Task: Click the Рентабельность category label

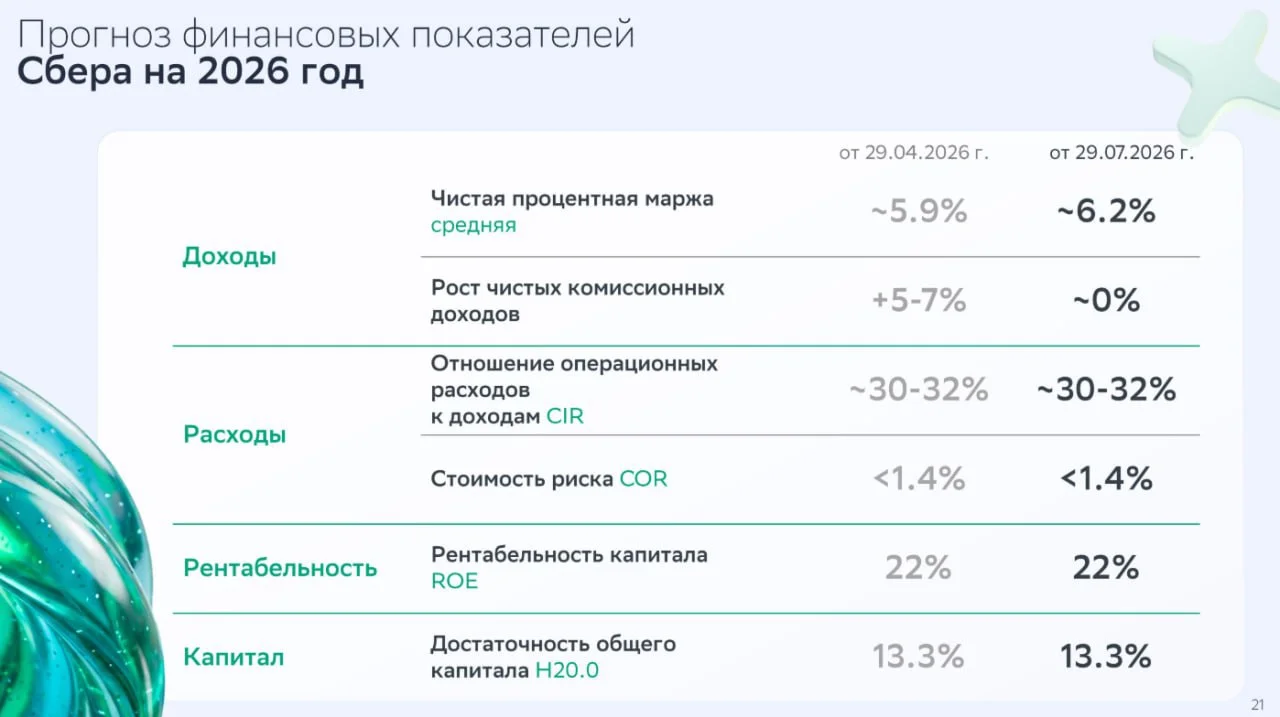Action: pyautogui.click(x=280, y=569)
